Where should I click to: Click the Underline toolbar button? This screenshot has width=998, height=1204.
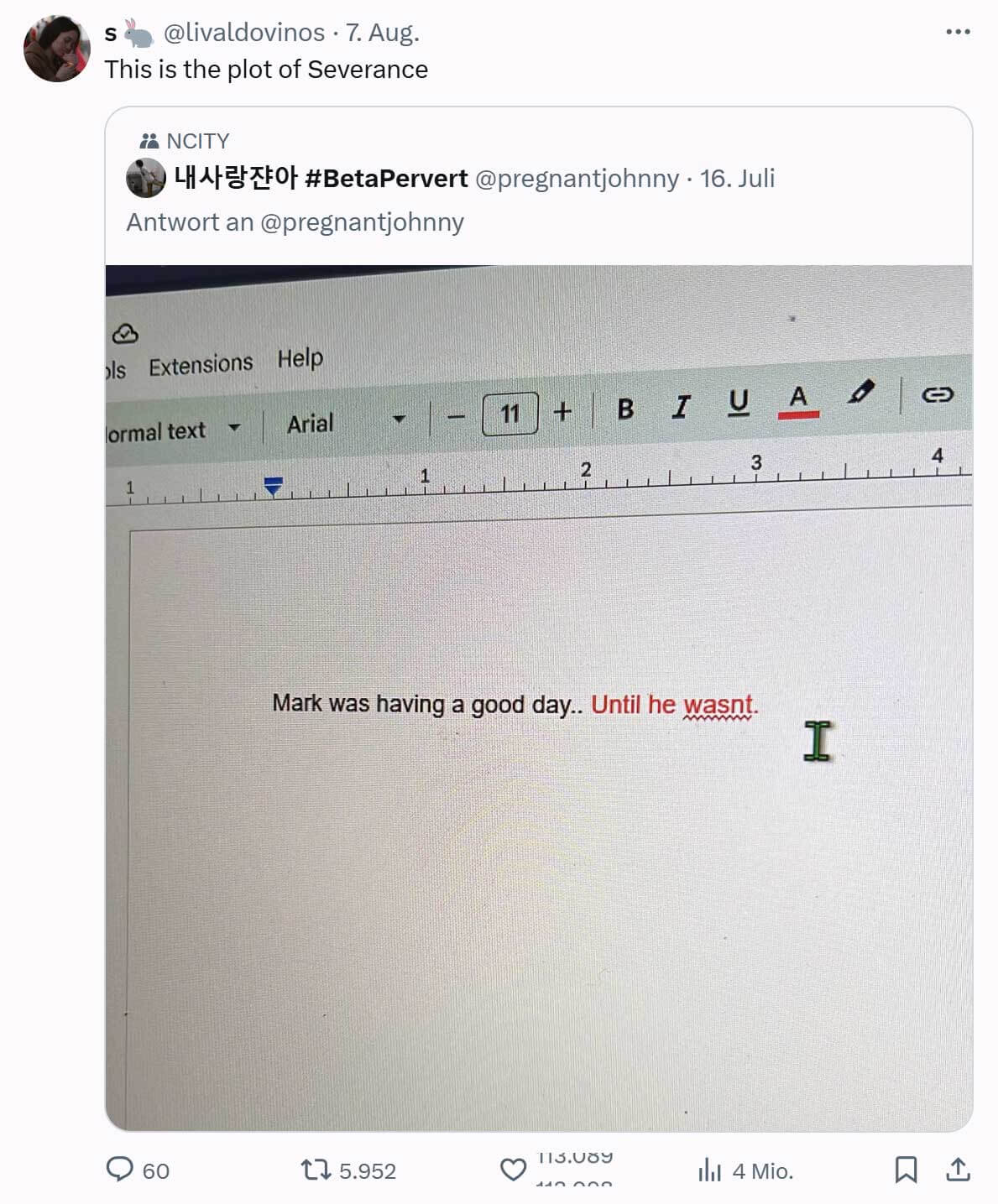pos(738,404)
